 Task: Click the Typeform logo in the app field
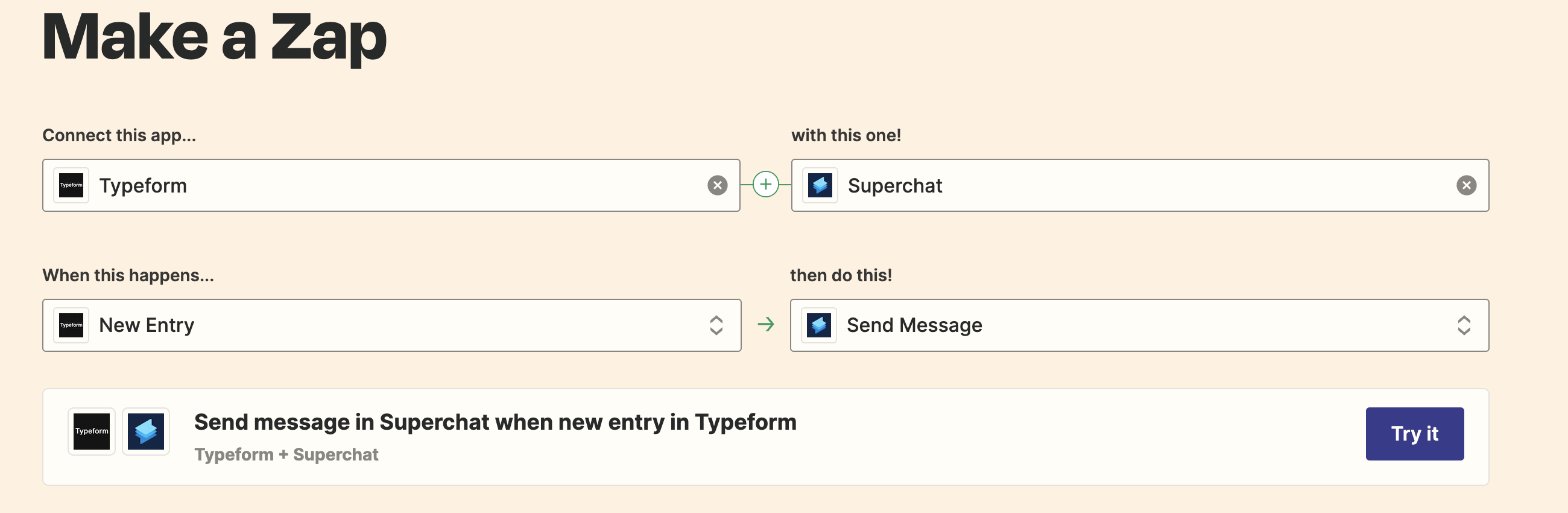click(x=71, y=185)
